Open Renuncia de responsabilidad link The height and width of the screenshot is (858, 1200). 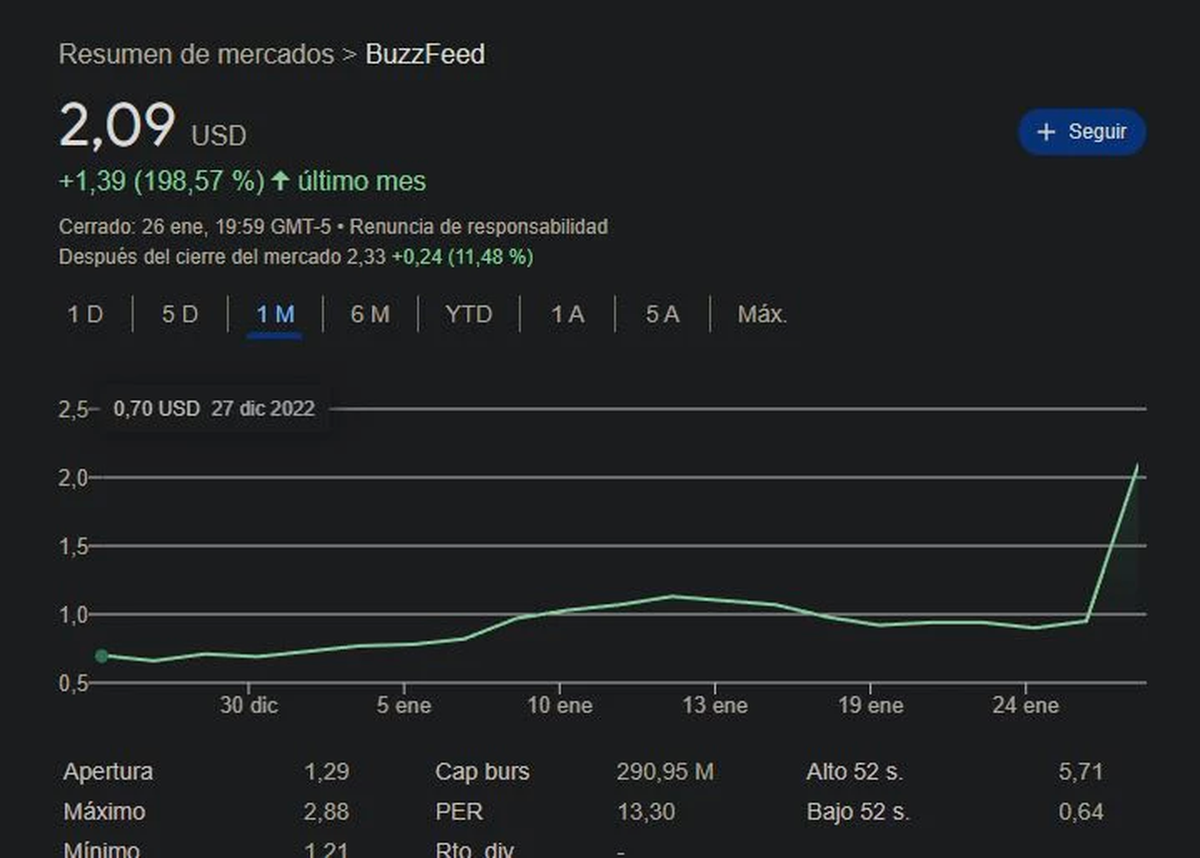(478, 227)
